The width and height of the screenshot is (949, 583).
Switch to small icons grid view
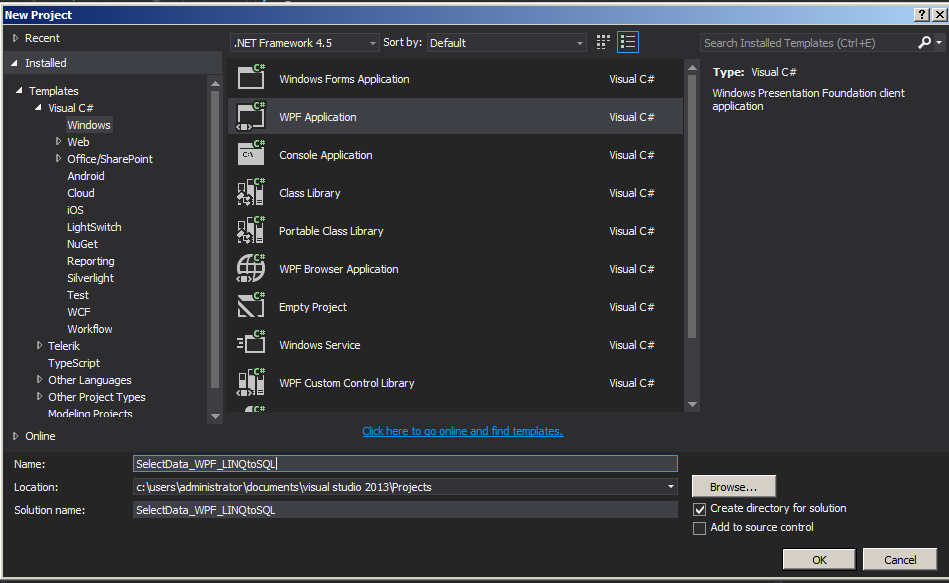(x=603, y=42)
